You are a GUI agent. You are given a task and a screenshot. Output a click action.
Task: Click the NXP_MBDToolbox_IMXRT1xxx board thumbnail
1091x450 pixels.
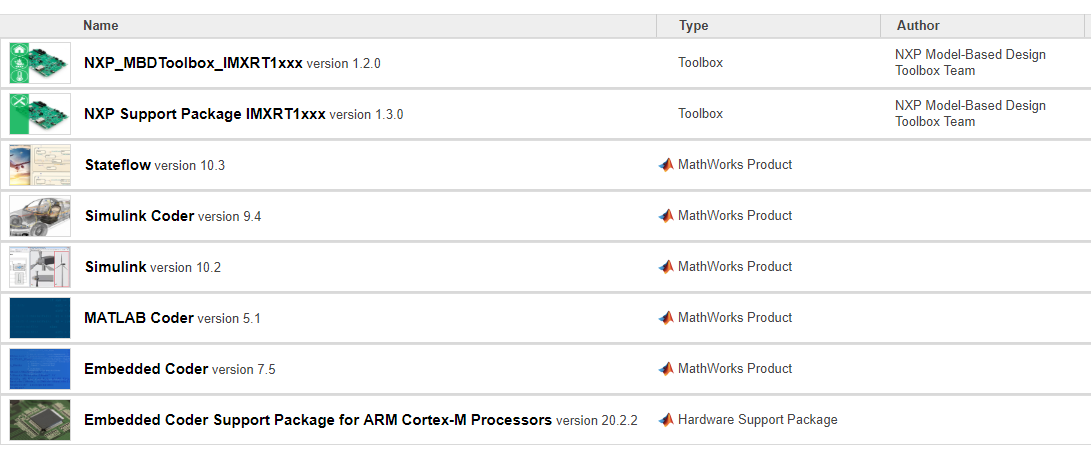[x=40, y=63]
